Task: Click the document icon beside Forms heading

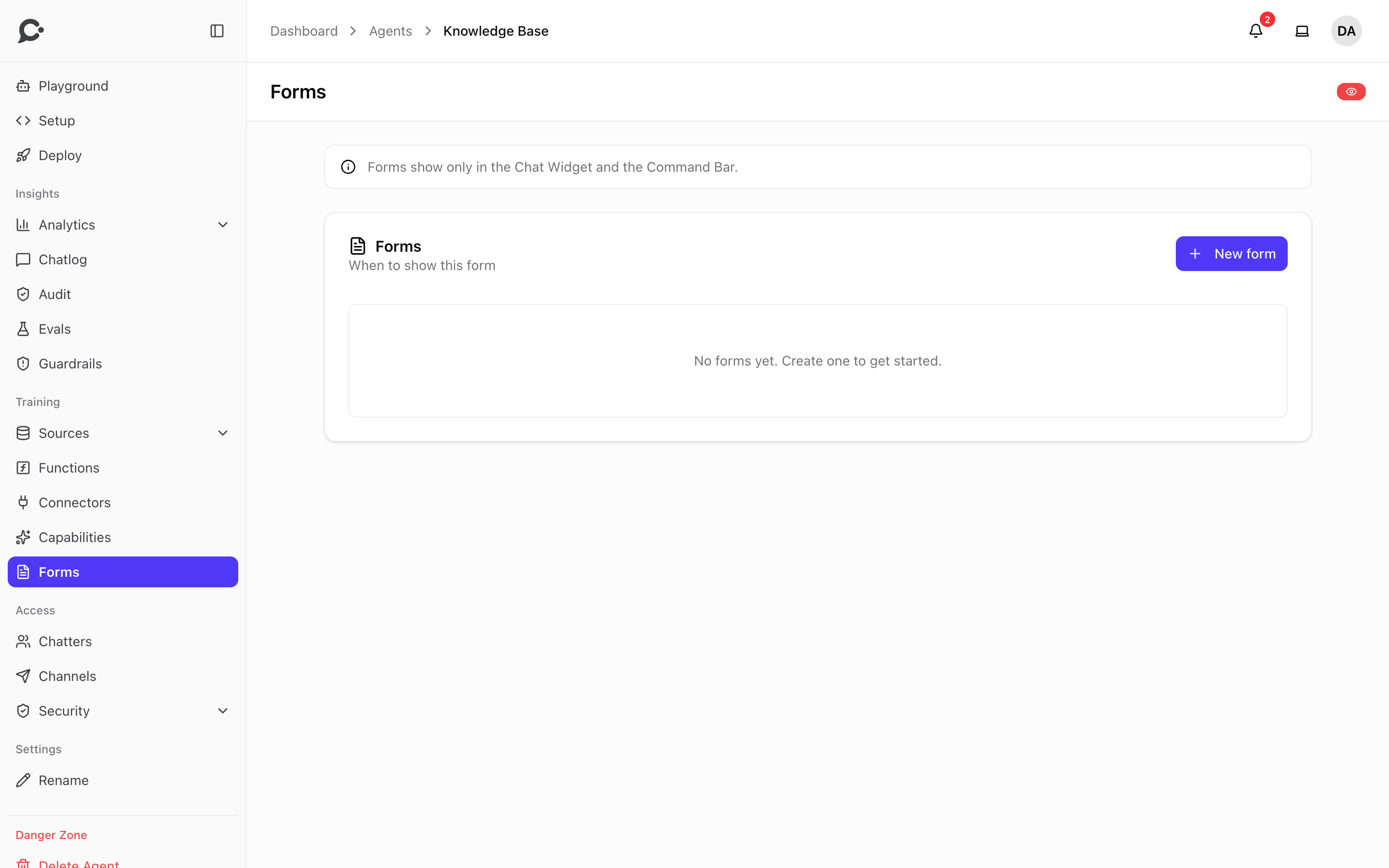Action: point(357,246)
